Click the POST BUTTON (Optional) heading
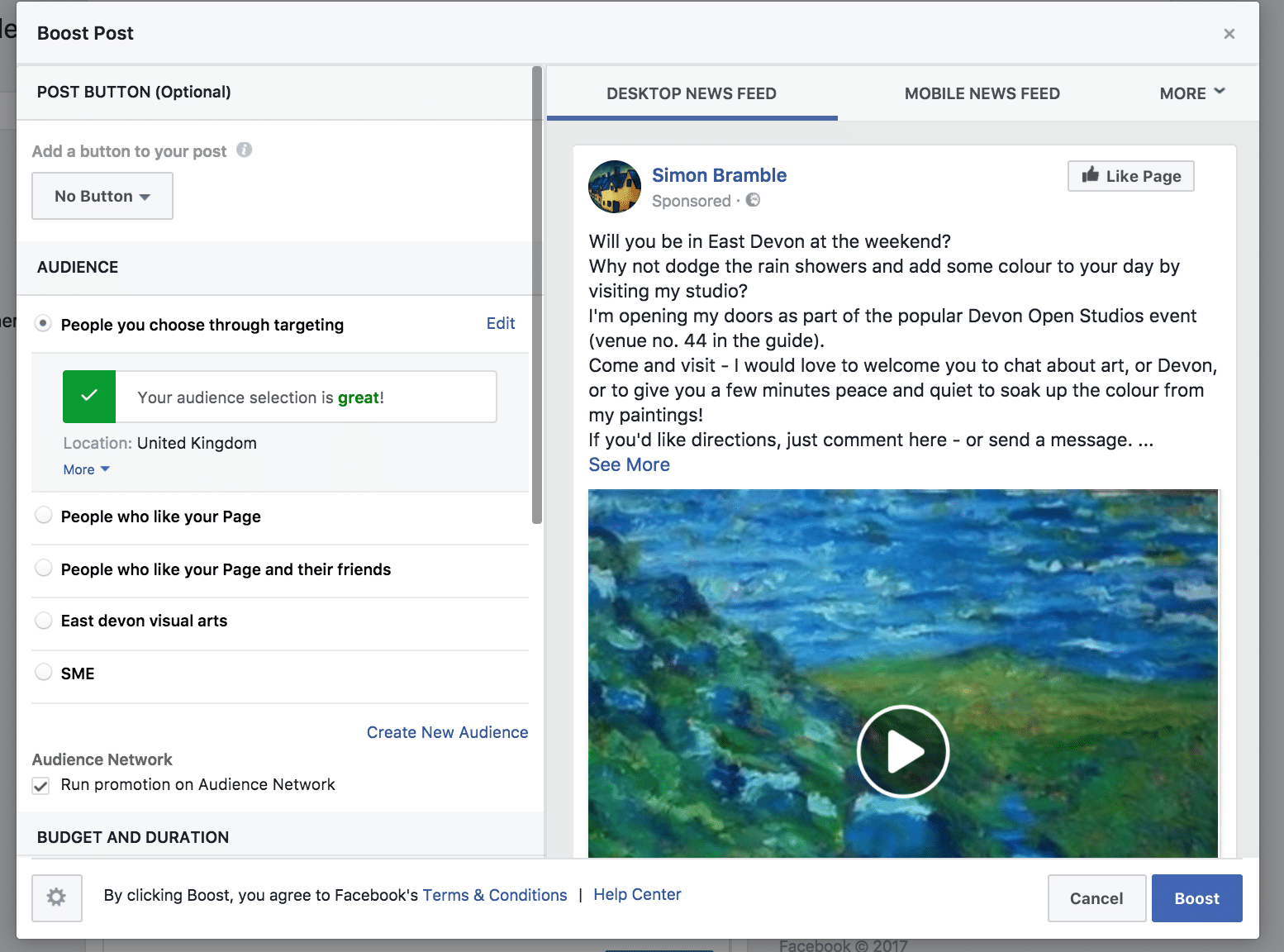 click(x=134, y=92)
